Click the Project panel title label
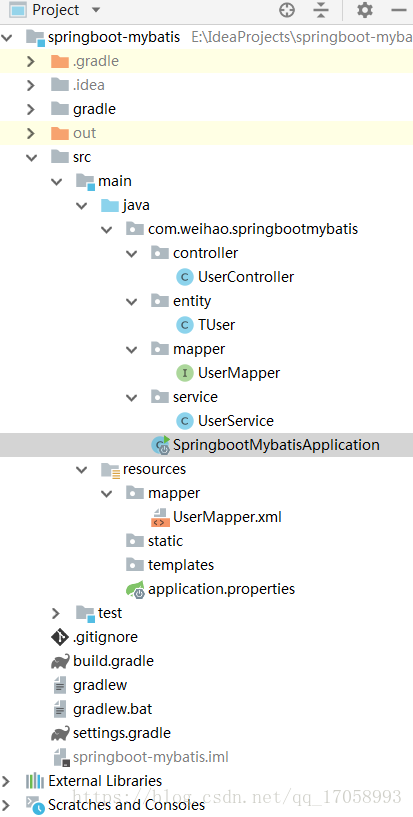The width and height of the screenshot is (413, 817). (56, 10)
